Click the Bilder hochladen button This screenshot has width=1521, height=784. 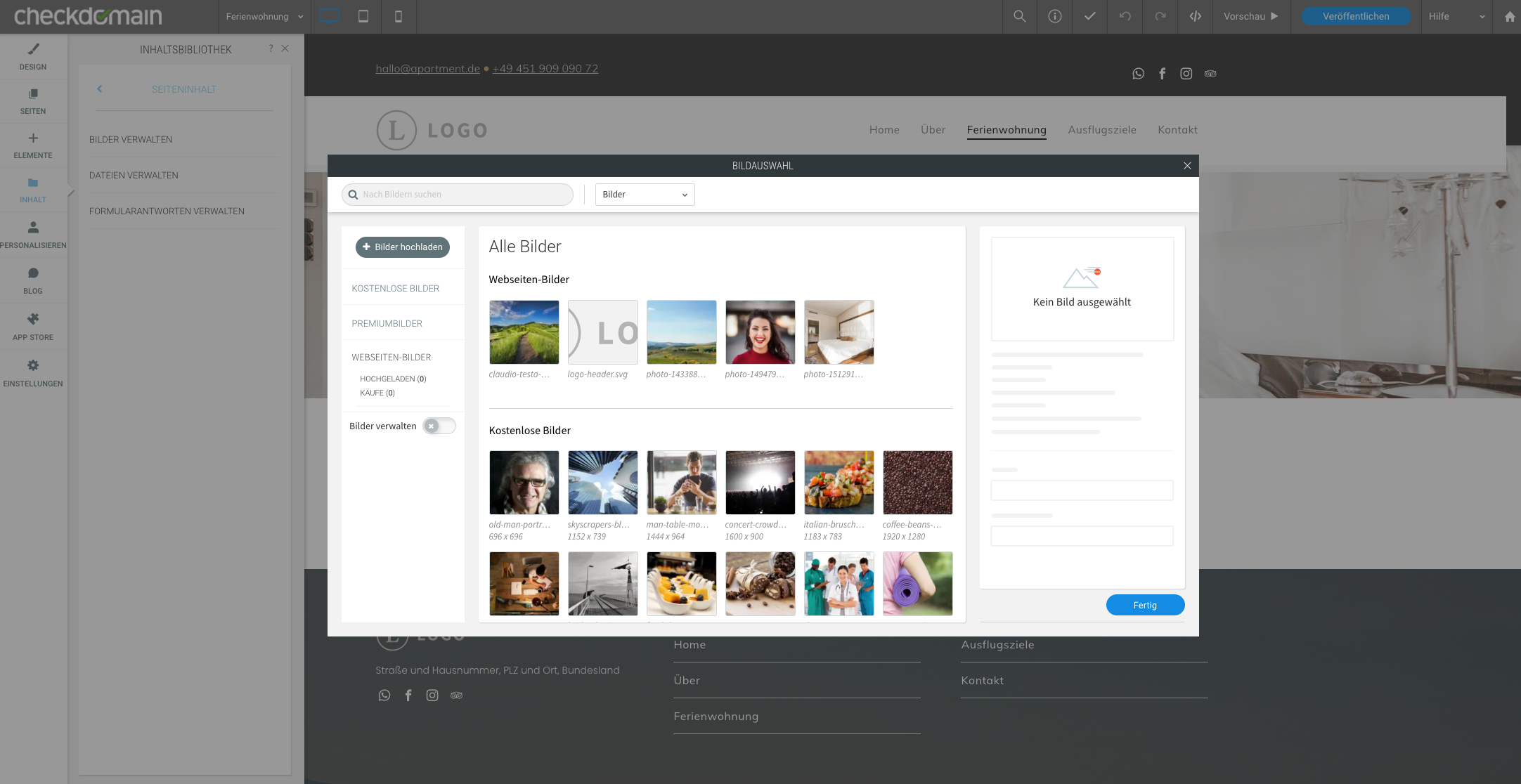click(402, 247)
